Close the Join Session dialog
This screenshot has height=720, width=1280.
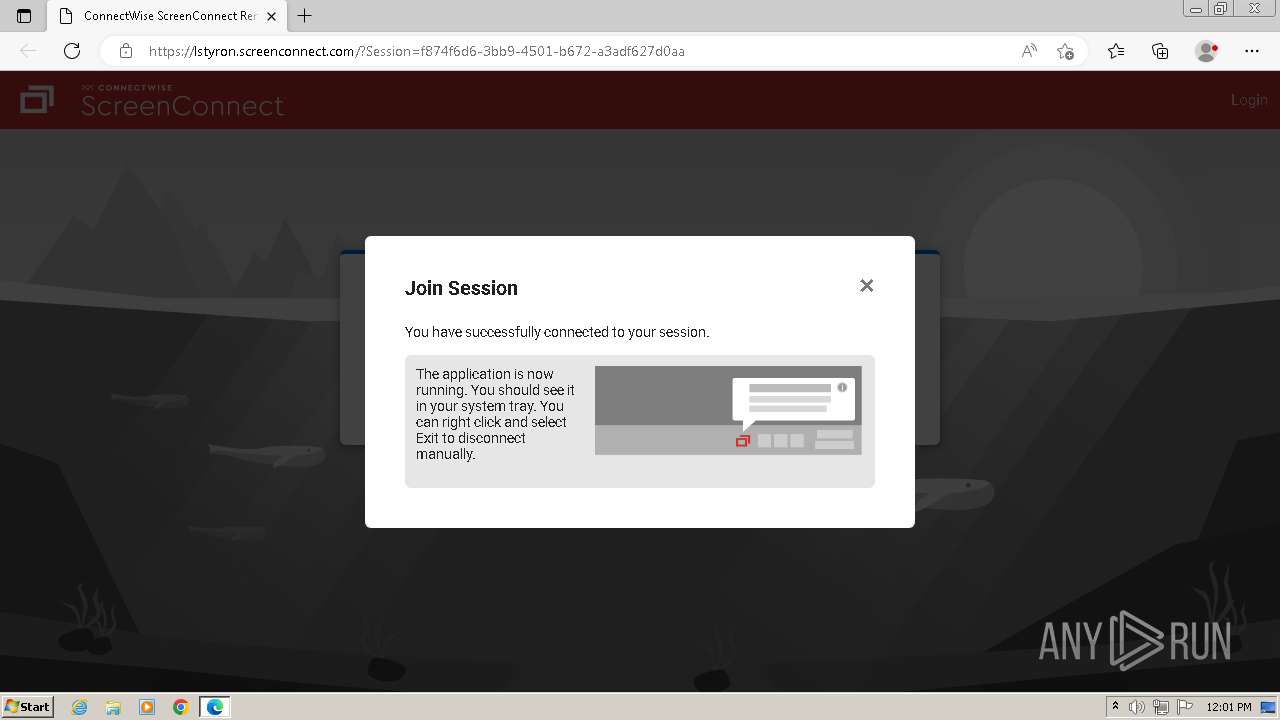click(x=866, y=286)
